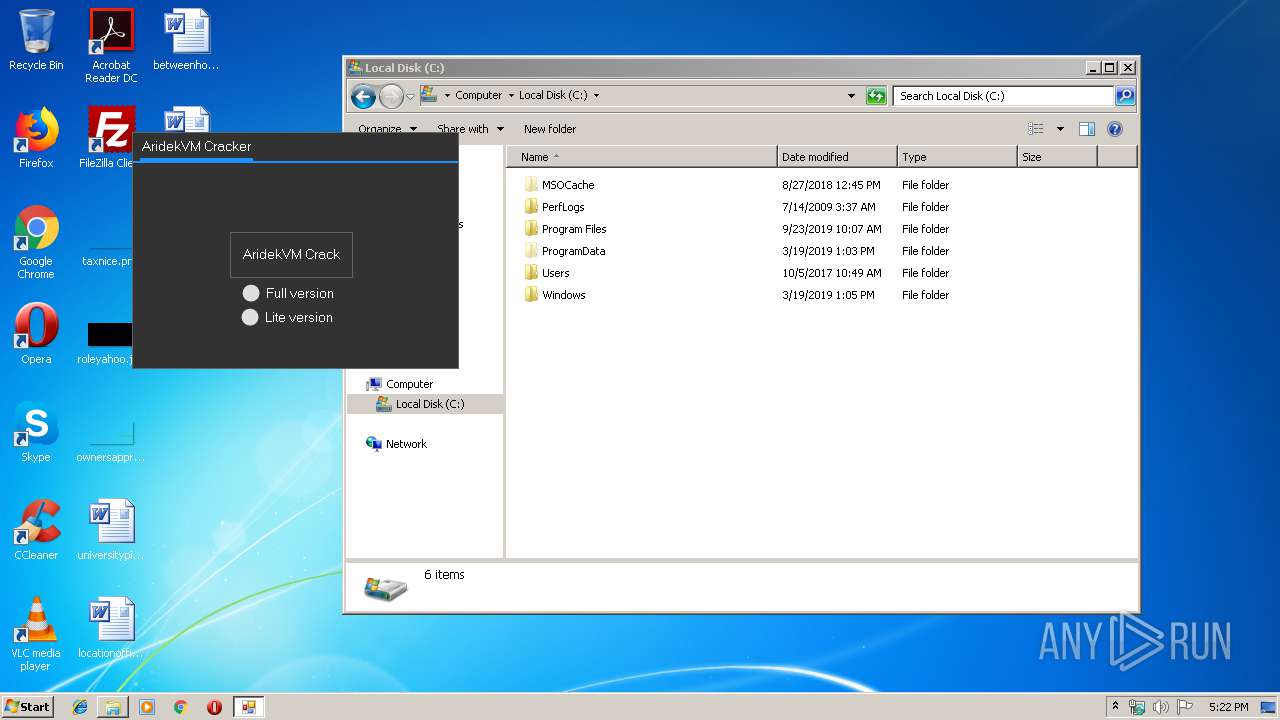Sort by the Name column header
This screenshot has width=1280, height=720.
pos(642,157)
